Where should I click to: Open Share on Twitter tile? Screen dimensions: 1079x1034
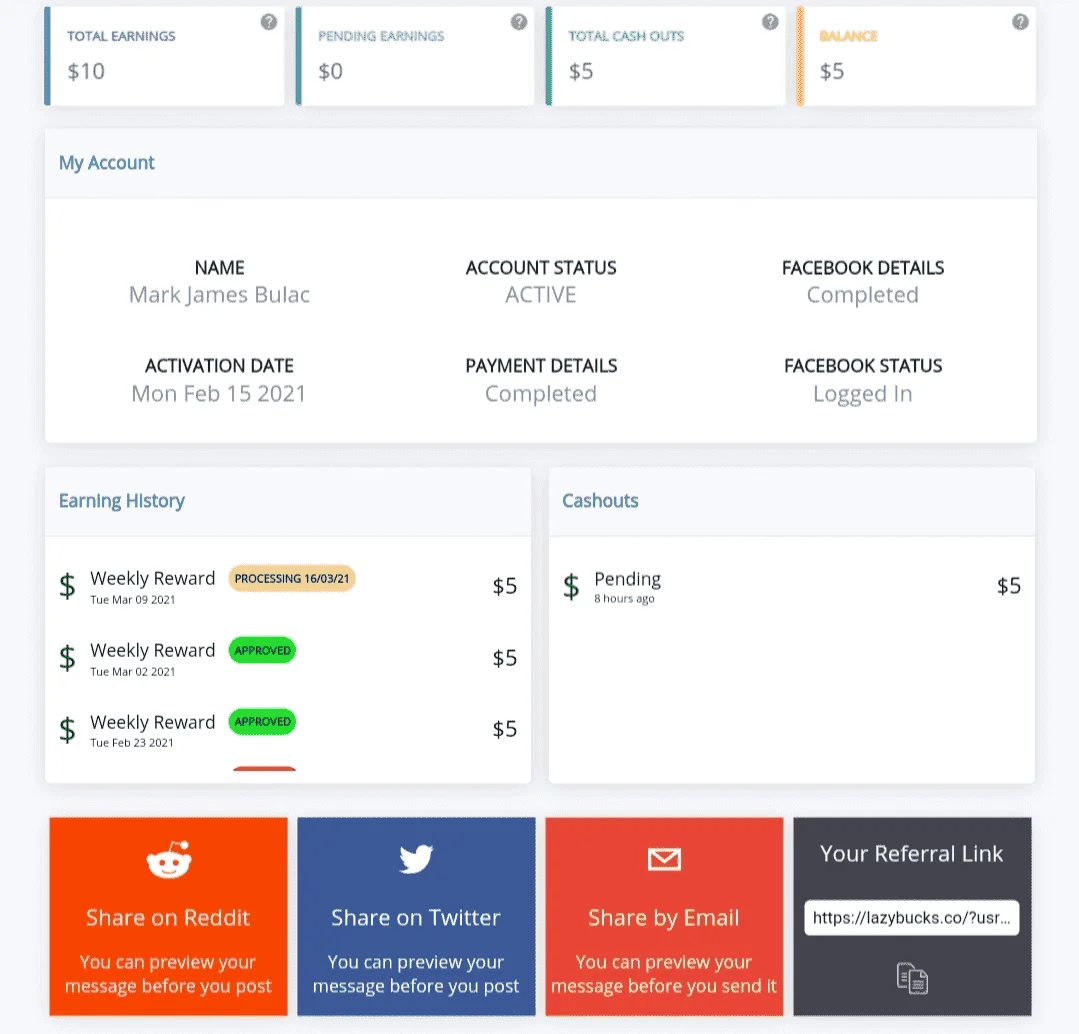tap(416, 916)
